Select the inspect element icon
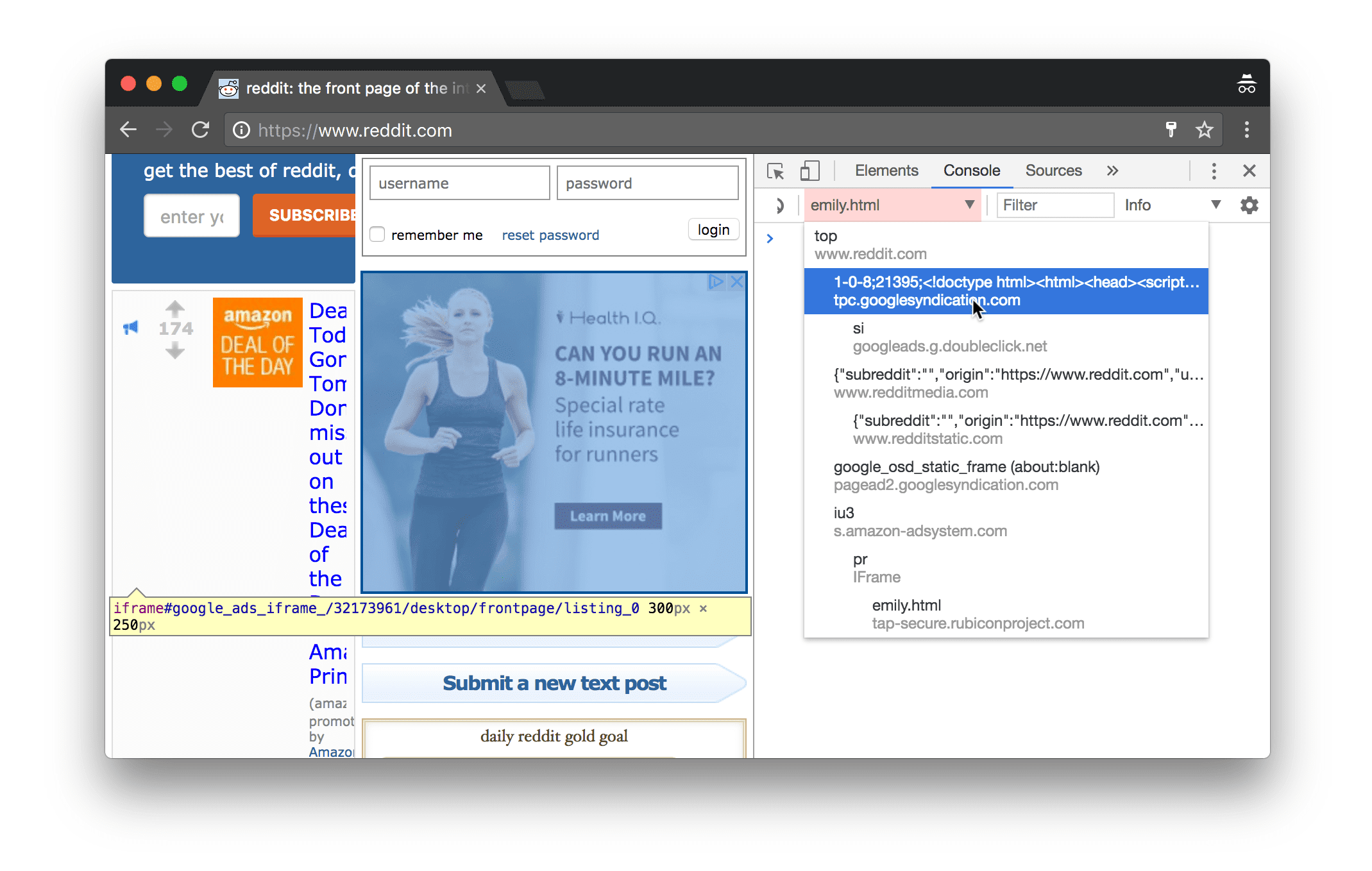 click(x=778, y=170)
